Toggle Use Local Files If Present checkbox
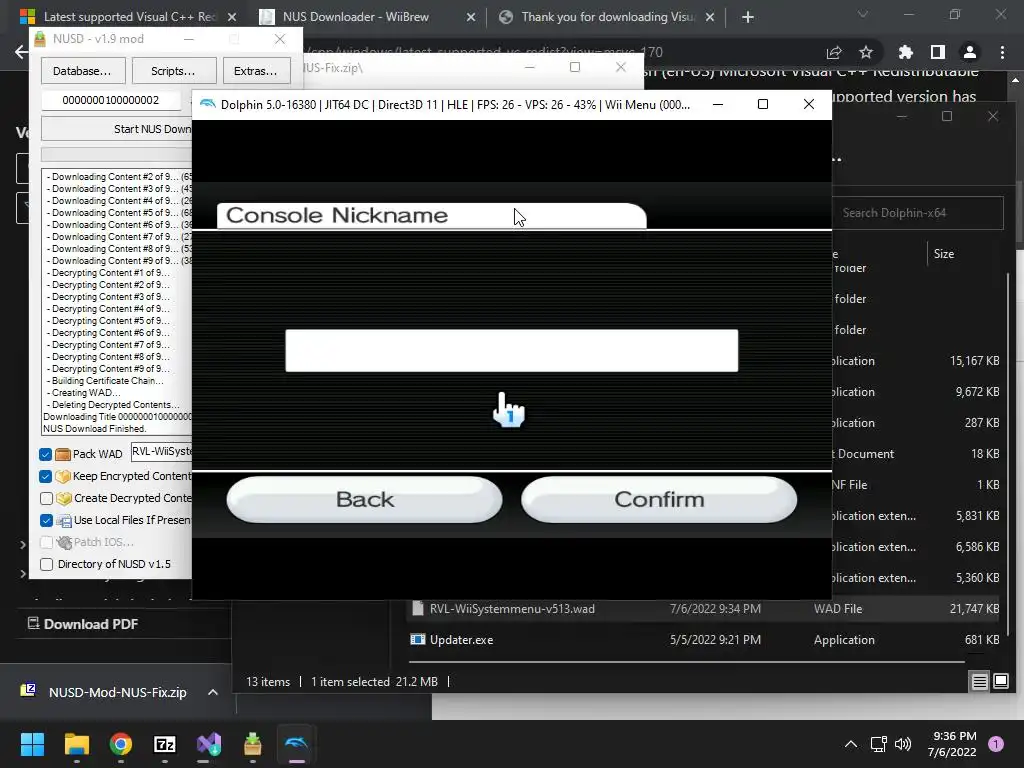This screenshot has height=768, width=1024. click(46, 520)
